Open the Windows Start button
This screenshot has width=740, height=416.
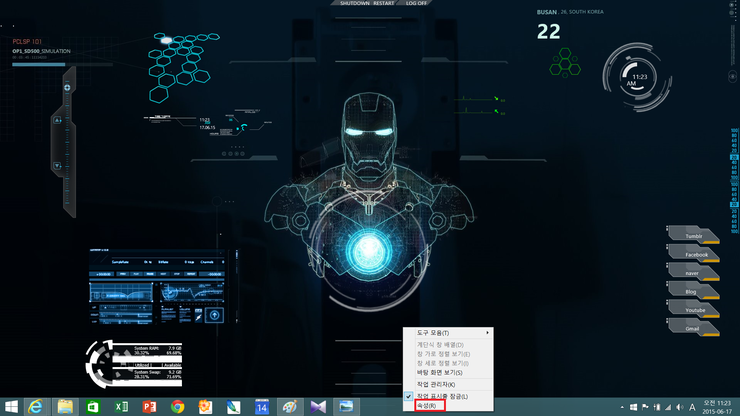tap(11, 407)
